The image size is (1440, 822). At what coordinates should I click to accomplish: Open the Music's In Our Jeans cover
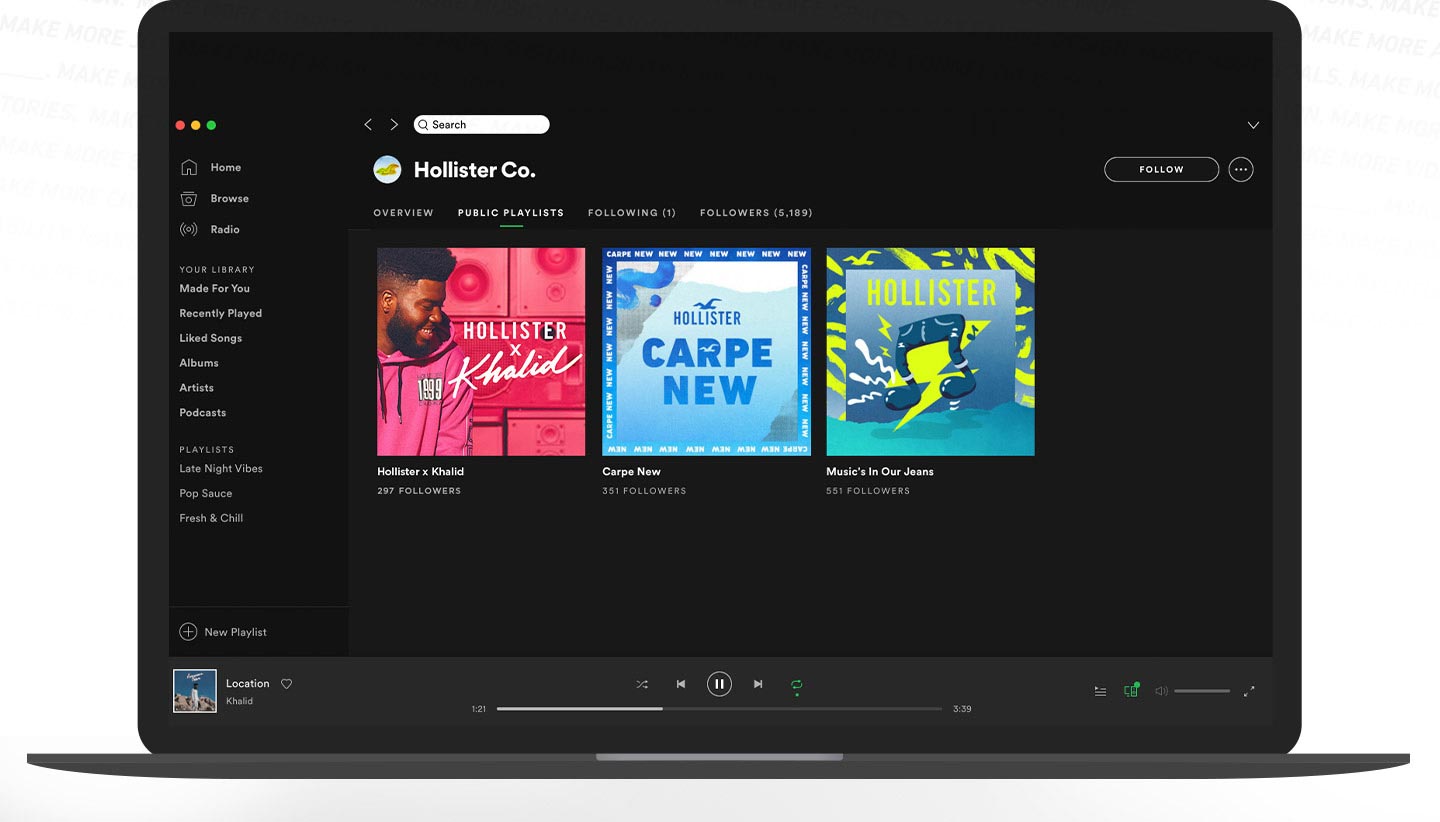[930, 352]
